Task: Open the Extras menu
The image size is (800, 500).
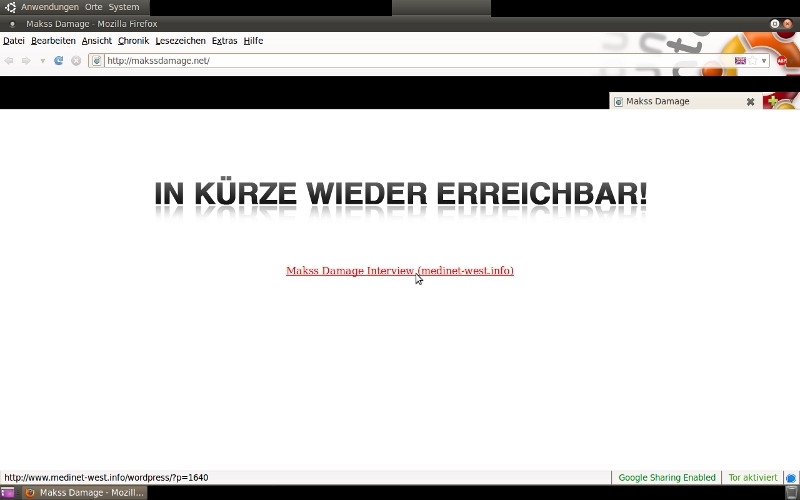Action: tap(224, 41)
